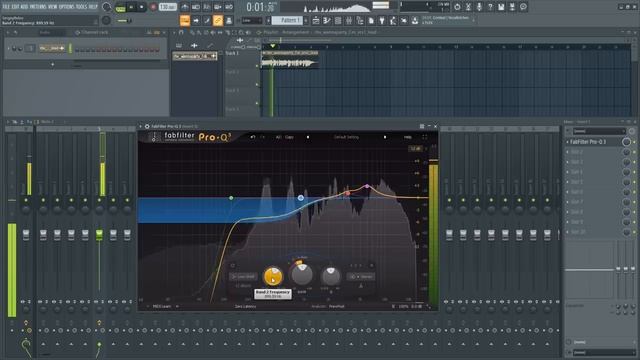This screenshot has width=640, height=360.
Task: Open the PATTERNS menu
Action: [x=39, y=7]
